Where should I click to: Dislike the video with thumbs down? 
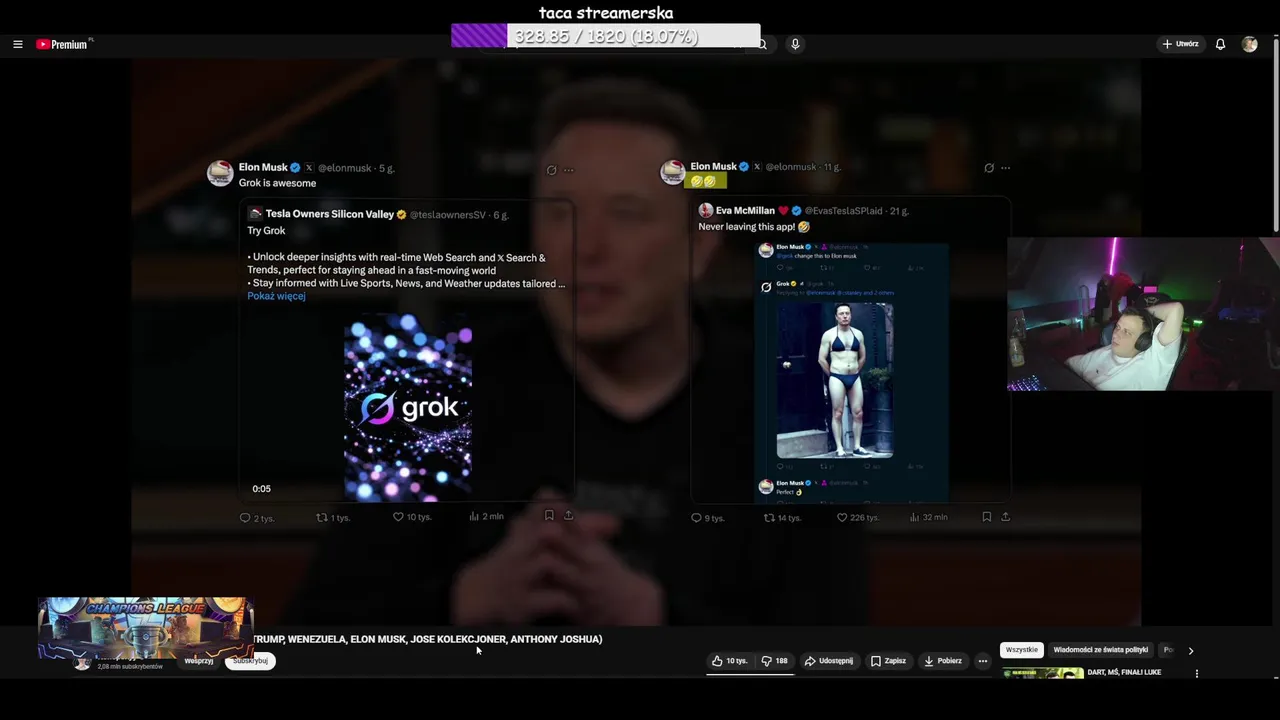(x=775, y=661)
